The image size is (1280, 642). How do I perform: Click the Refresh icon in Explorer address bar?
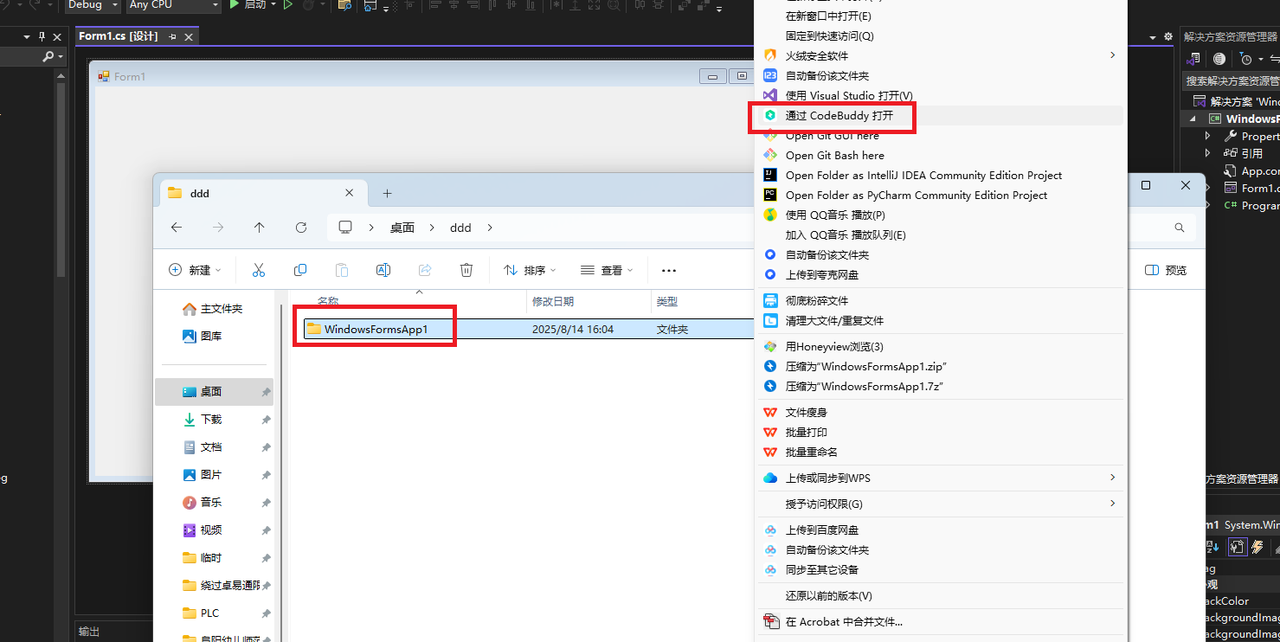301,227
